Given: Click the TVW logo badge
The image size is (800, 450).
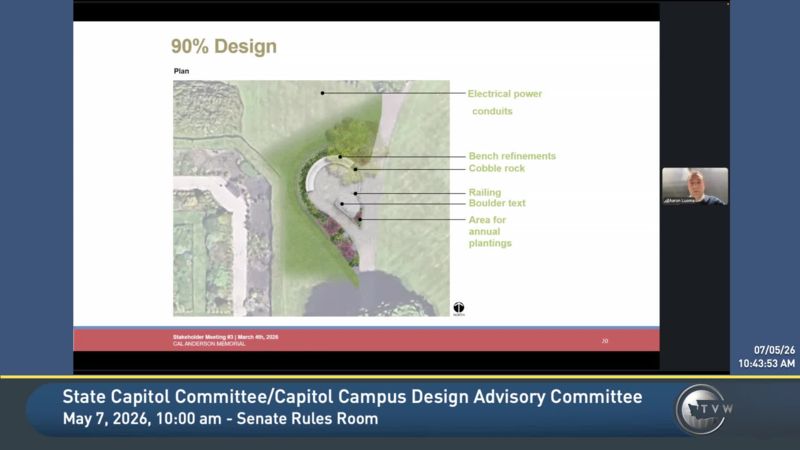Looking at the screenshot, I should click(704, 409).
